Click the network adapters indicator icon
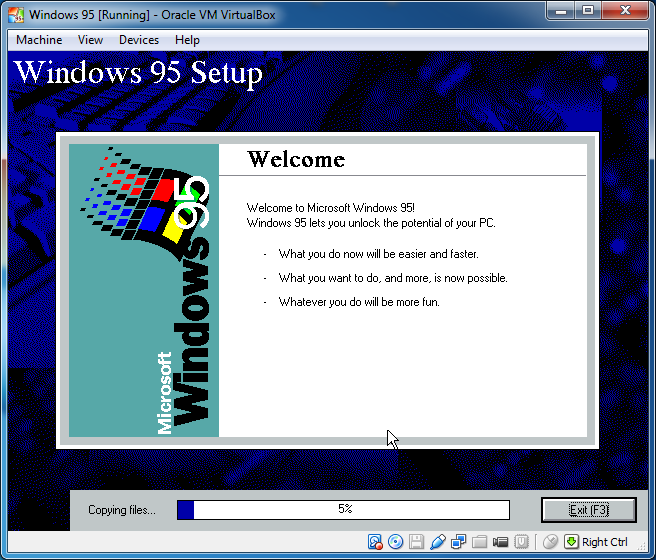The height and width of the screenshot is (560, 656). coord(459,542)
